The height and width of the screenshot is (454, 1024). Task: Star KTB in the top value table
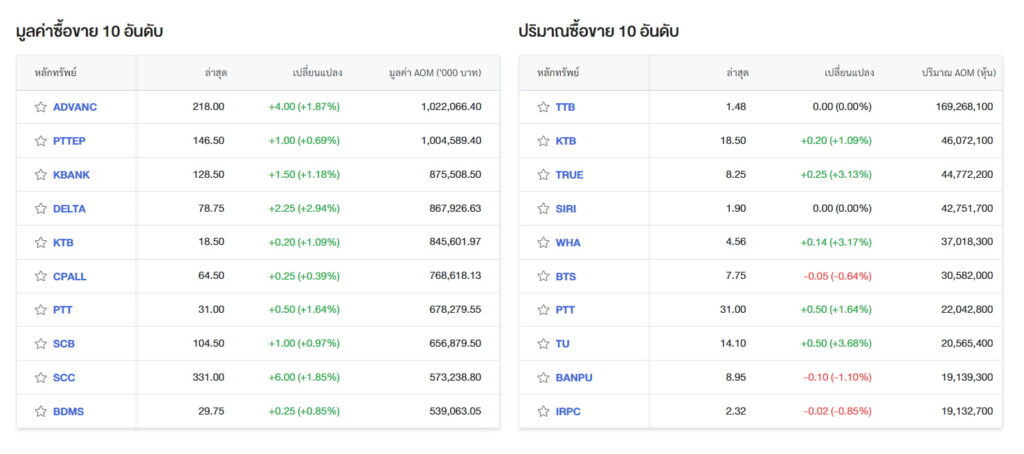pos(40,242)
